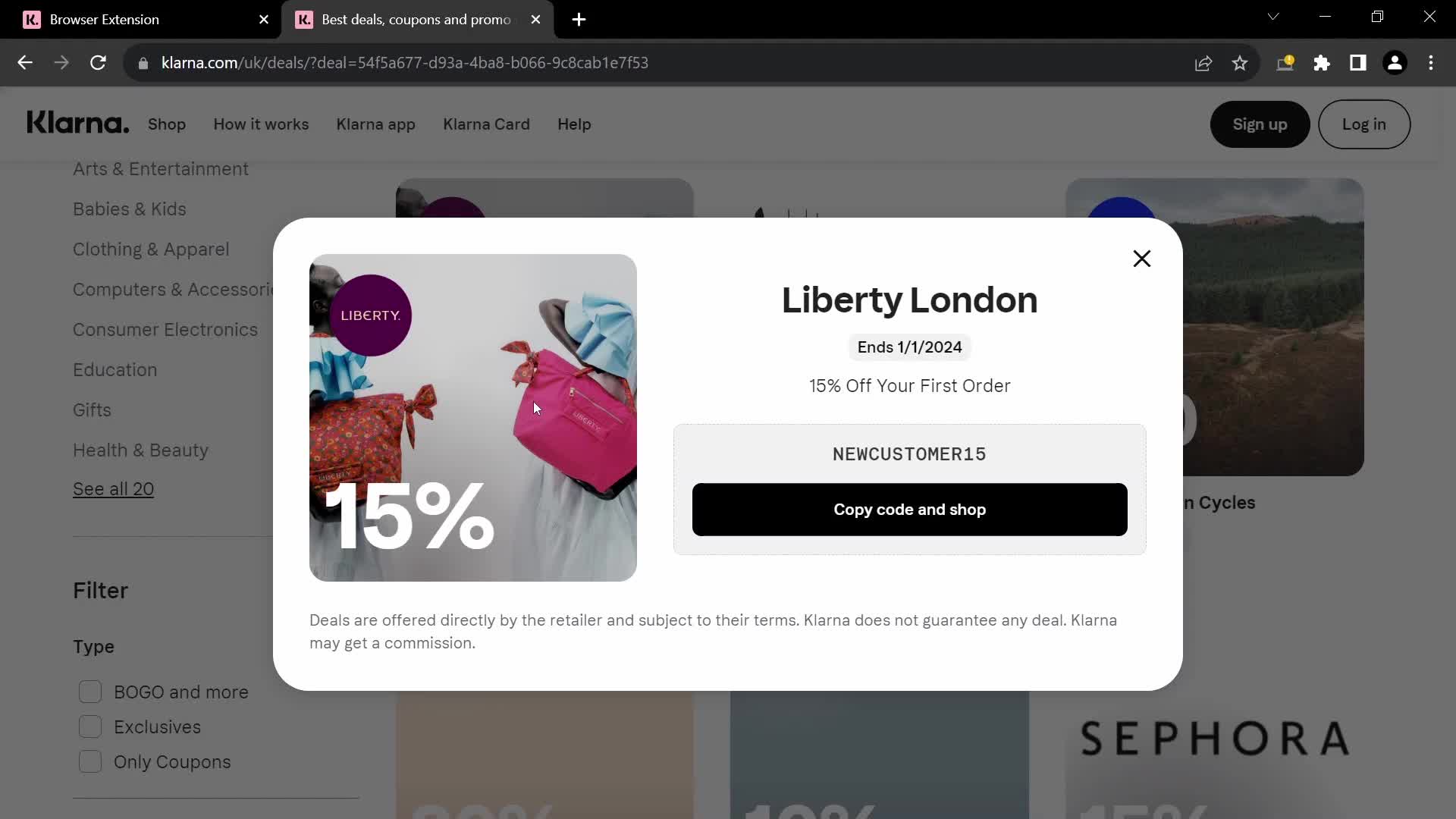
Task: Enable the BOGO and more checkbox
Action: [90, 692]
